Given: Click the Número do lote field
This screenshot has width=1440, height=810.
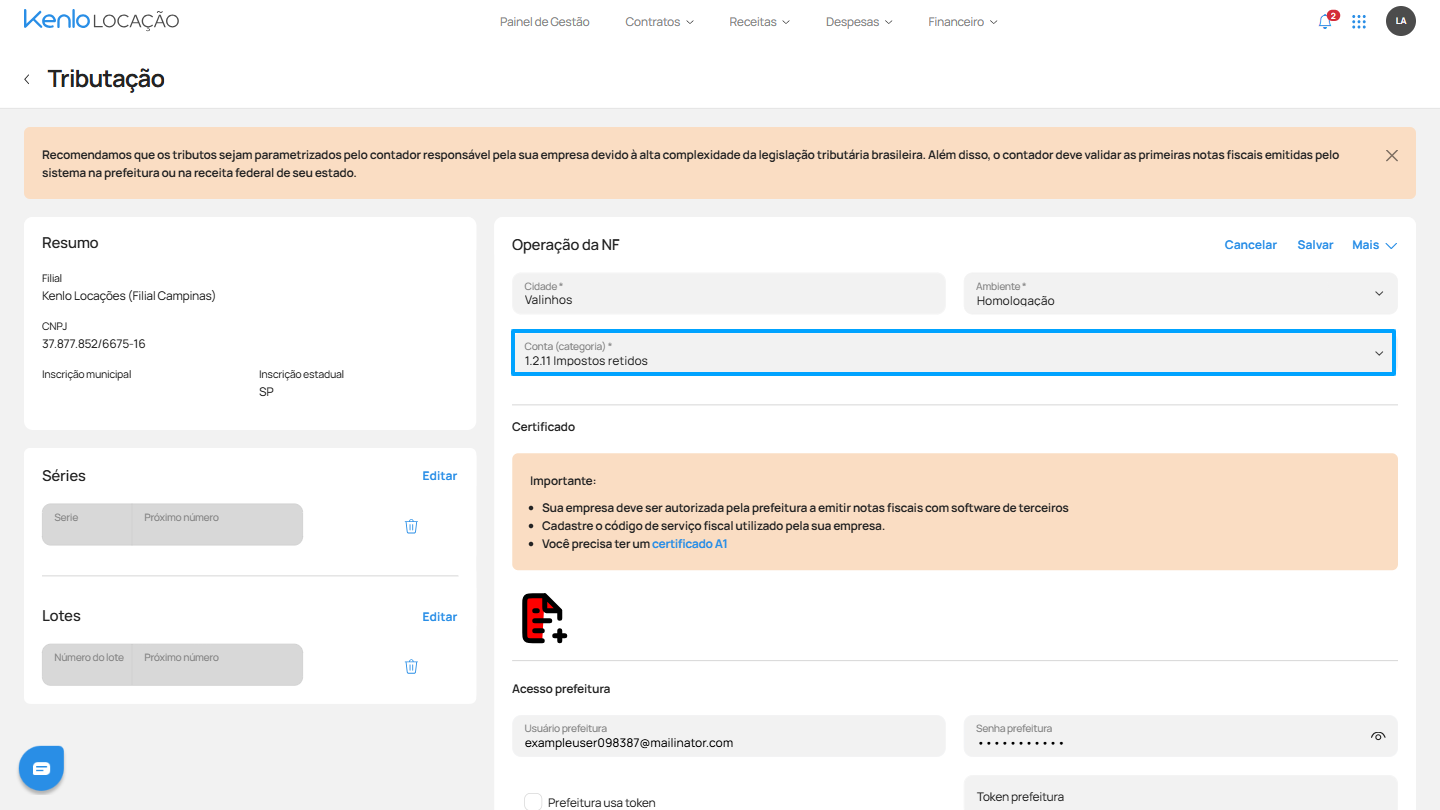Looking at the screenshot, I should 87,664.
